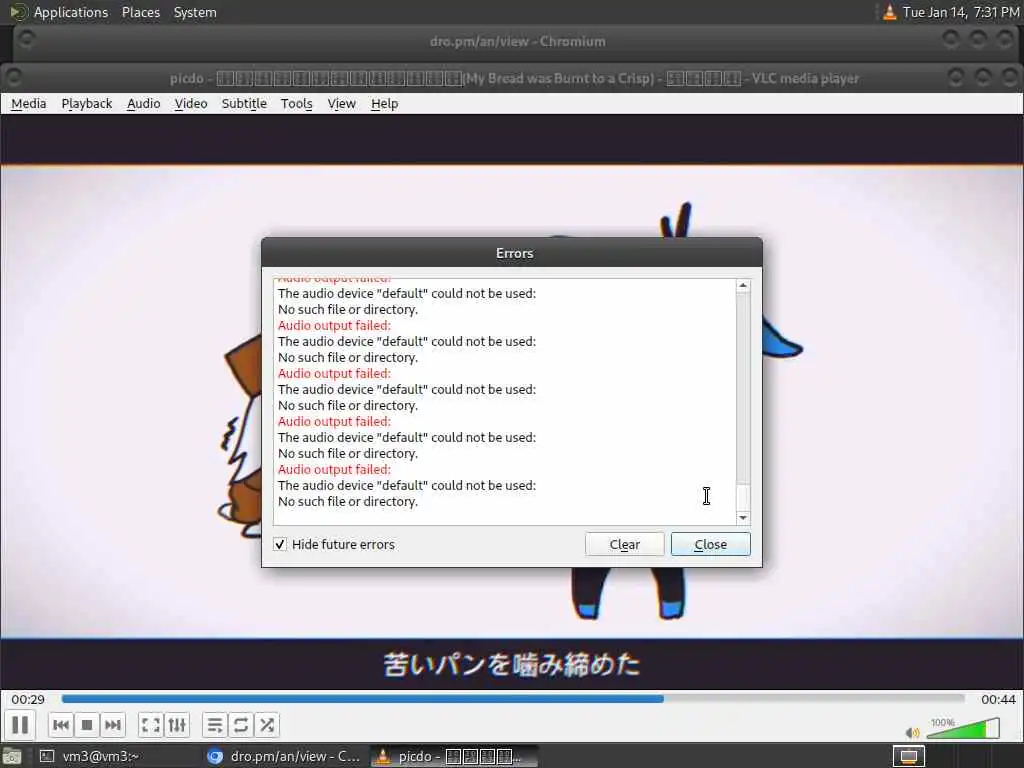Toggle the playlist view icon
The image size is (1024, 768).
(x=215, y=725)
